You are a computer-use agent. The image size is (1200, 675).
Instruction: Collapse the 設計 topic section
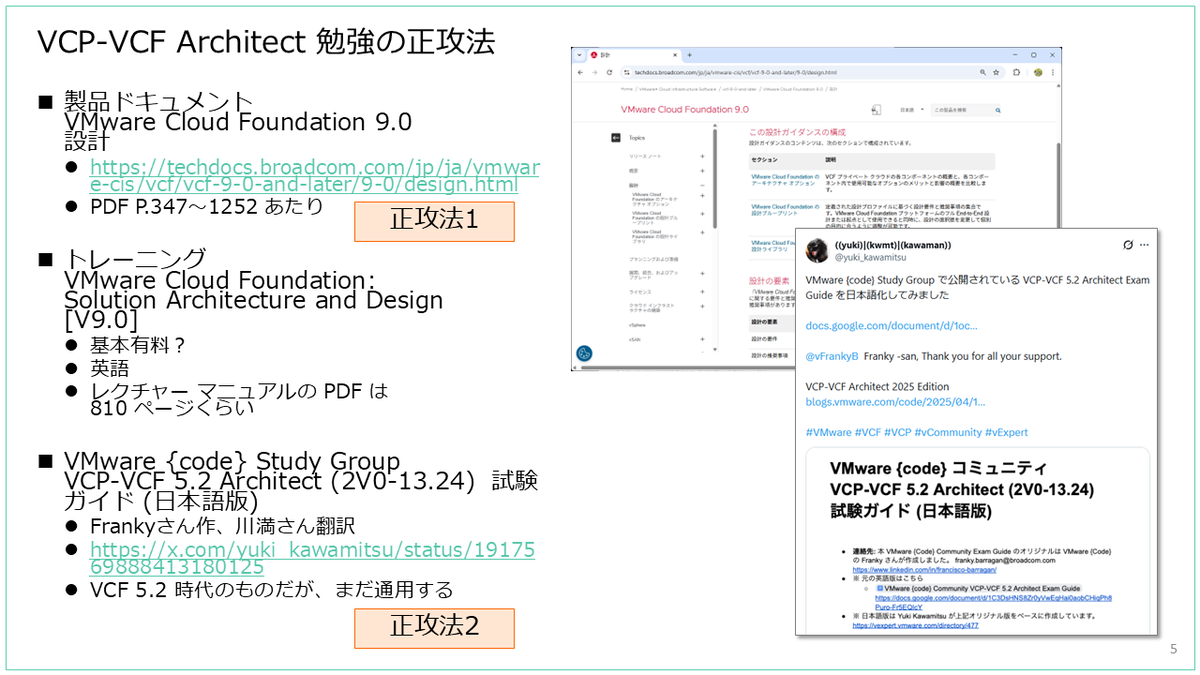click(702, 186)
